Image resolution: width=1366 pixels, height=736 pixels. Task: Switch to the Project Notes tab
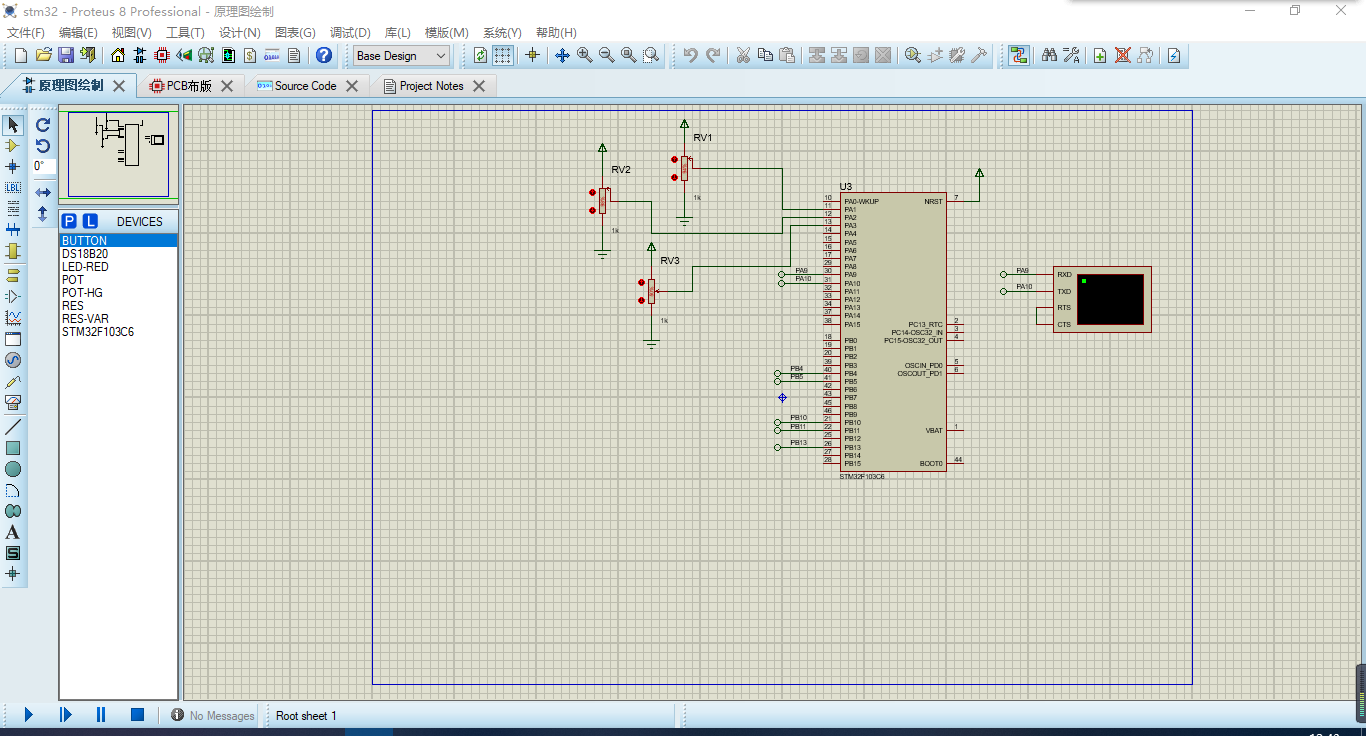(x=432, y=86)
